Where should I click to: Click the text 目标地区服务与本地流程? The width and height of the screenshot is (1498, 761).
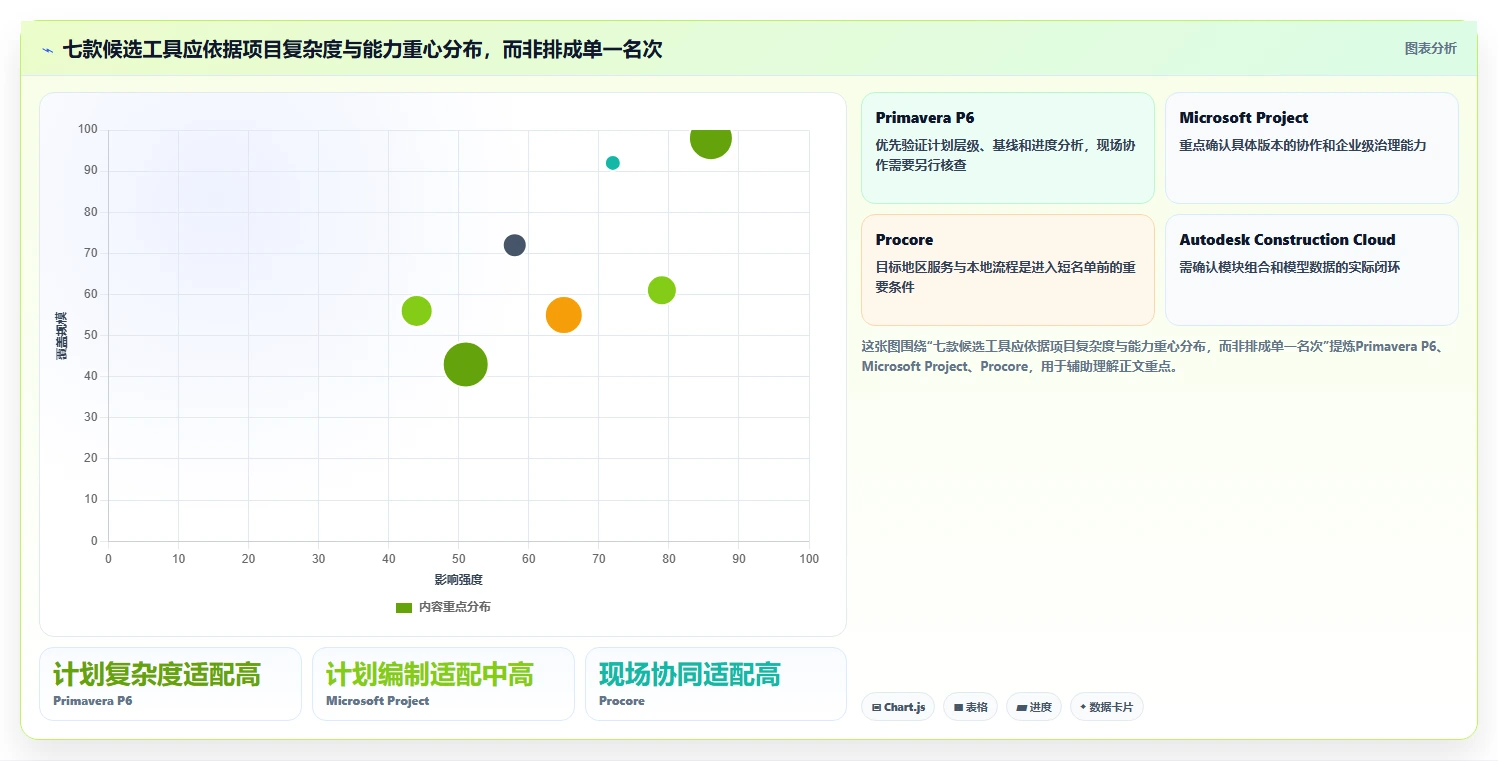1005,277
